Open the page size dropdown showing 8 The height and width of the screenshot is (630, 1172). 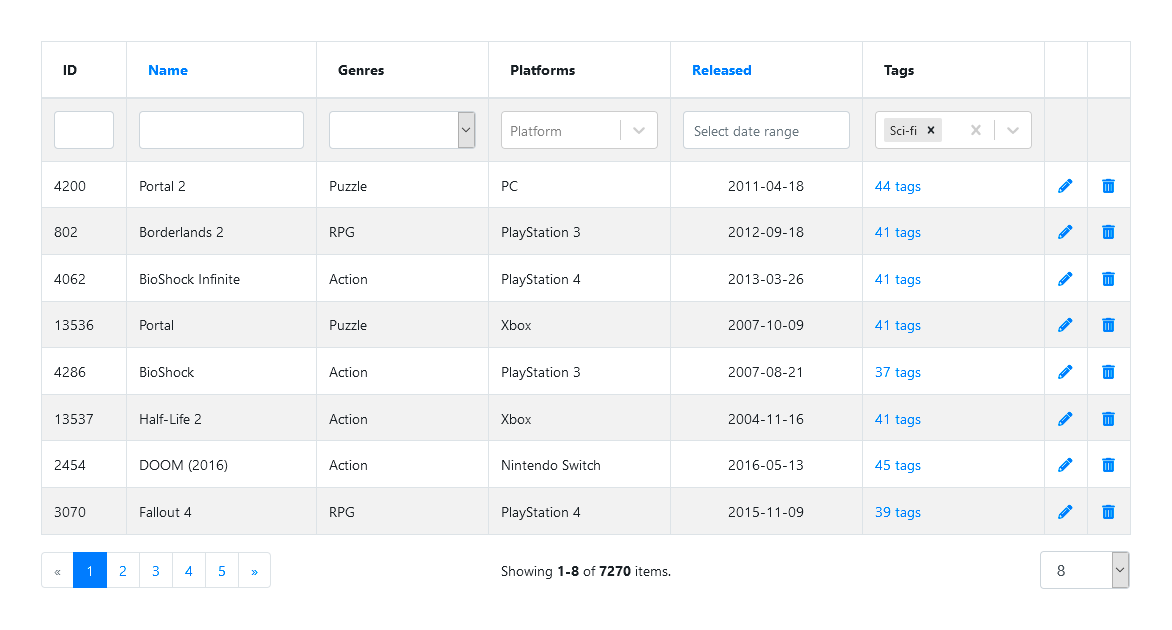1085,570
